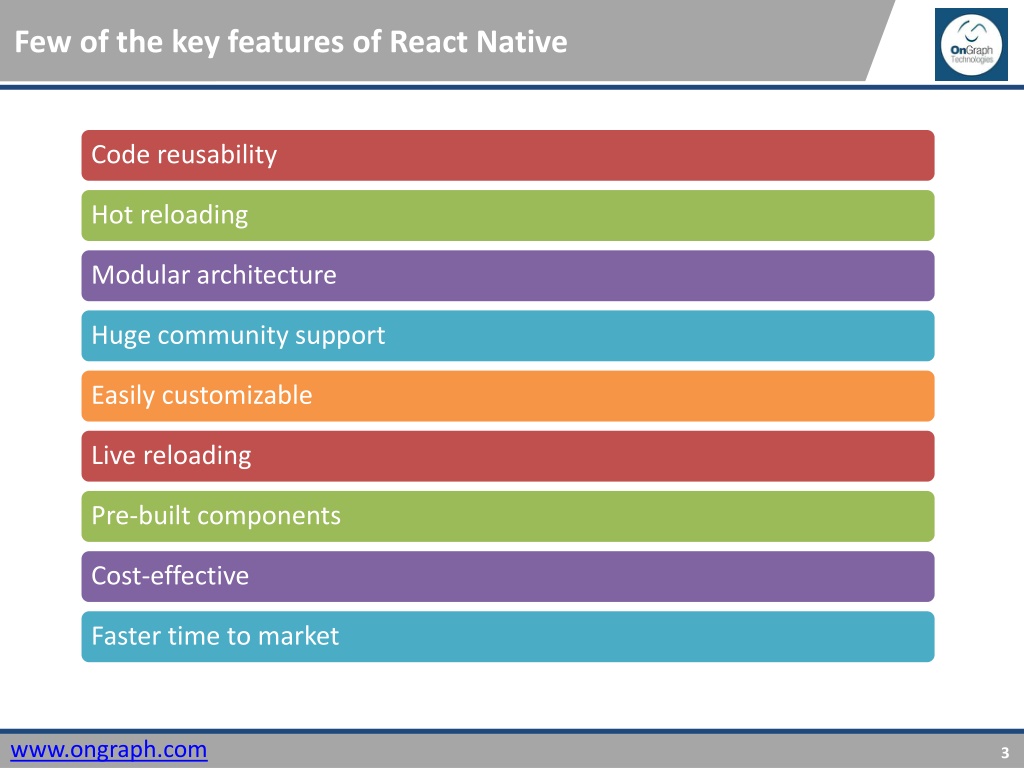Select the Faster time to market bar
This screenshot has width=1024, height=768.
(x=508, y=637)
